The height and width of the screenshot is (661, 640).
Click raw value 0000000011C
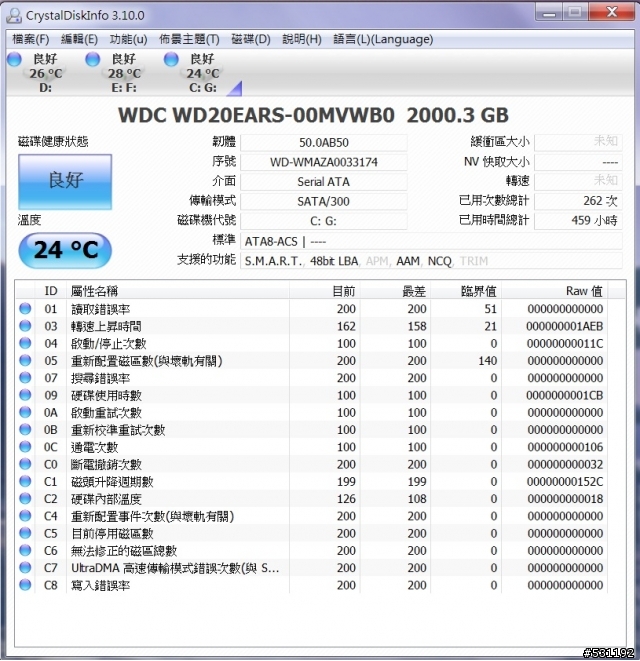point(565,344)
